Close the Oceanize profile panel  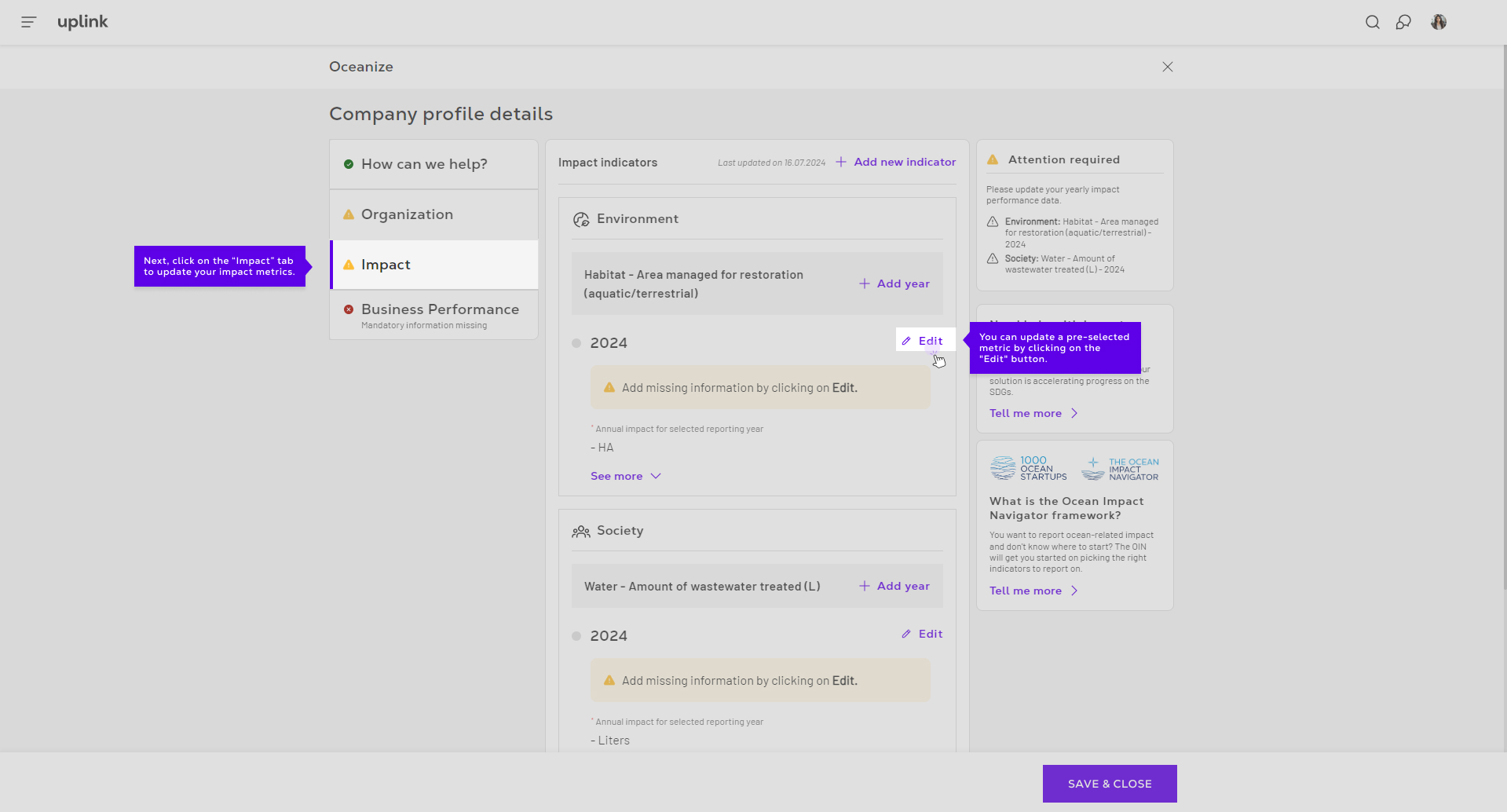click(1167, 67)
